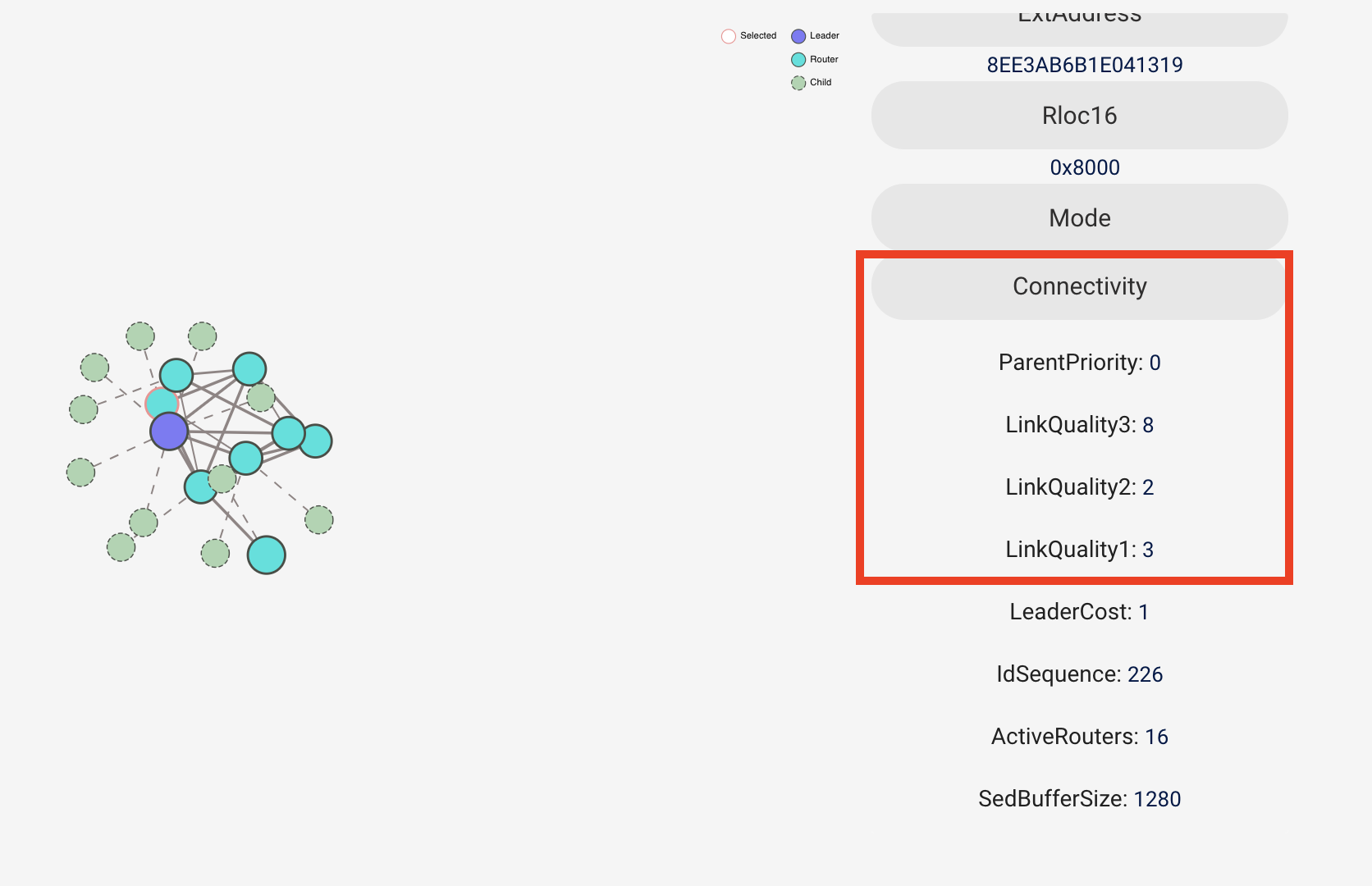Toggle the Rloc16 section header

point(1079,116)
